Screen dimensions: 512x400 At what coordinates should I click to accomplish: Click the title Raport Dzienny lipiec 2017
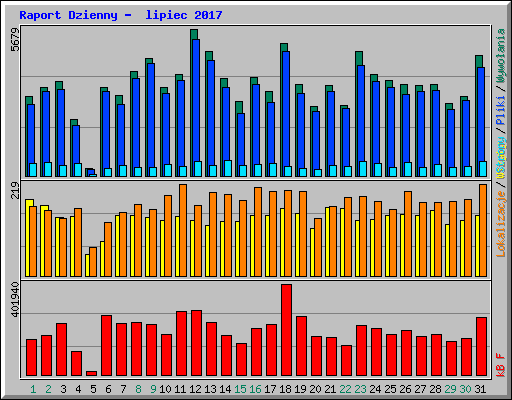(121, 15)
